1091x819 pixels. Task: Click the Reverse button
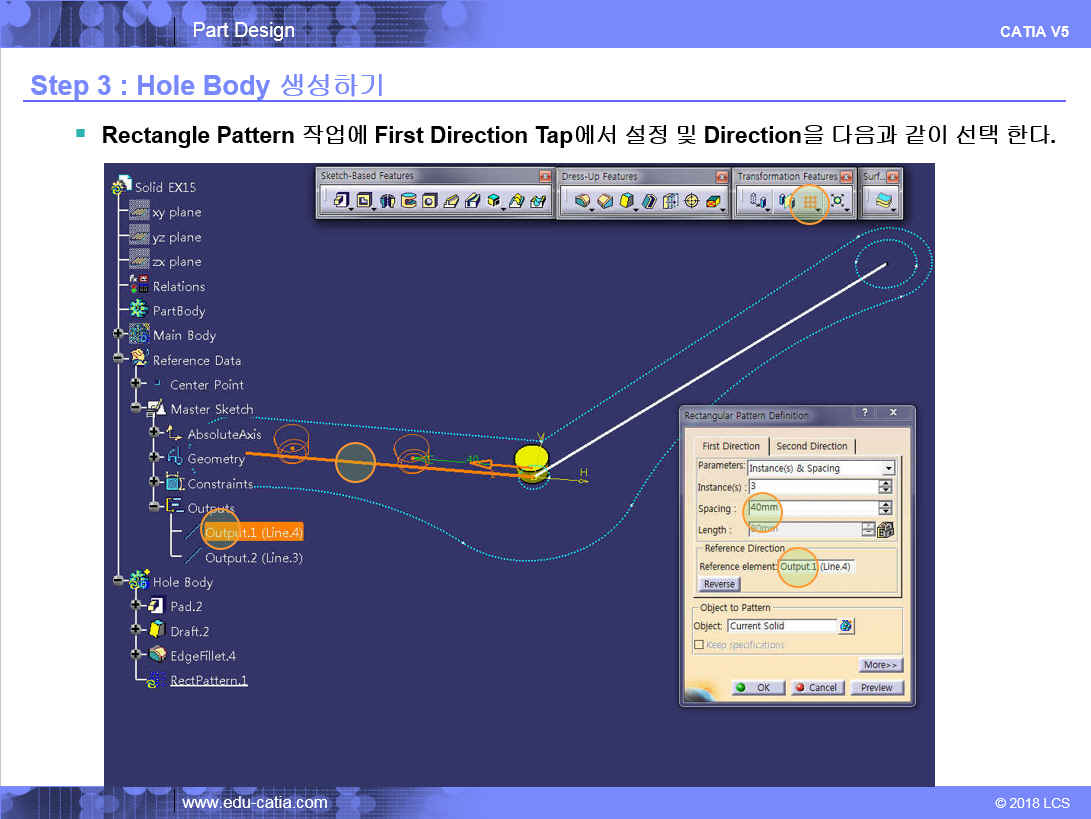(x=719, y=584)
